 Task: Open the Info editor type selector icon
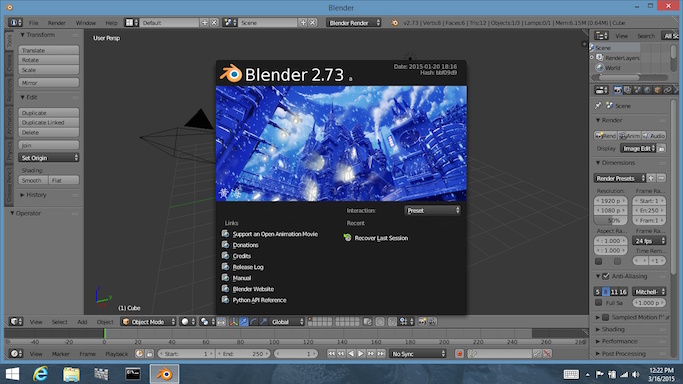[15, 22]
